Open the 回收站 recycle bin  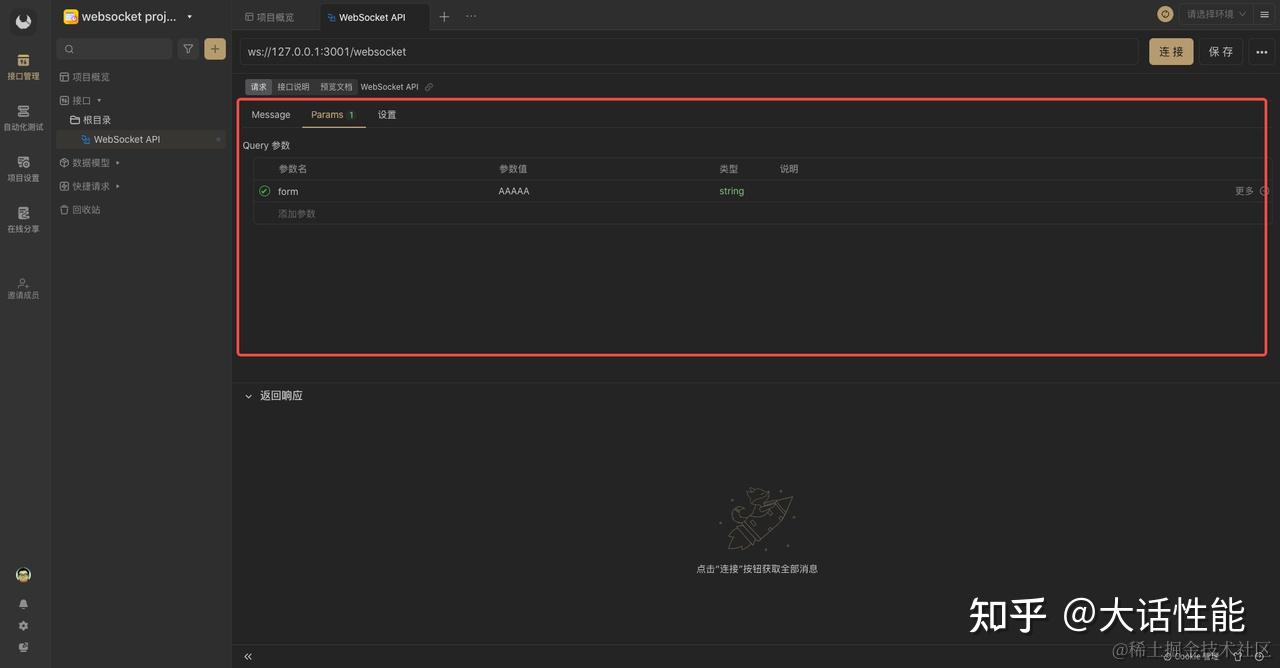click(87, 210)
